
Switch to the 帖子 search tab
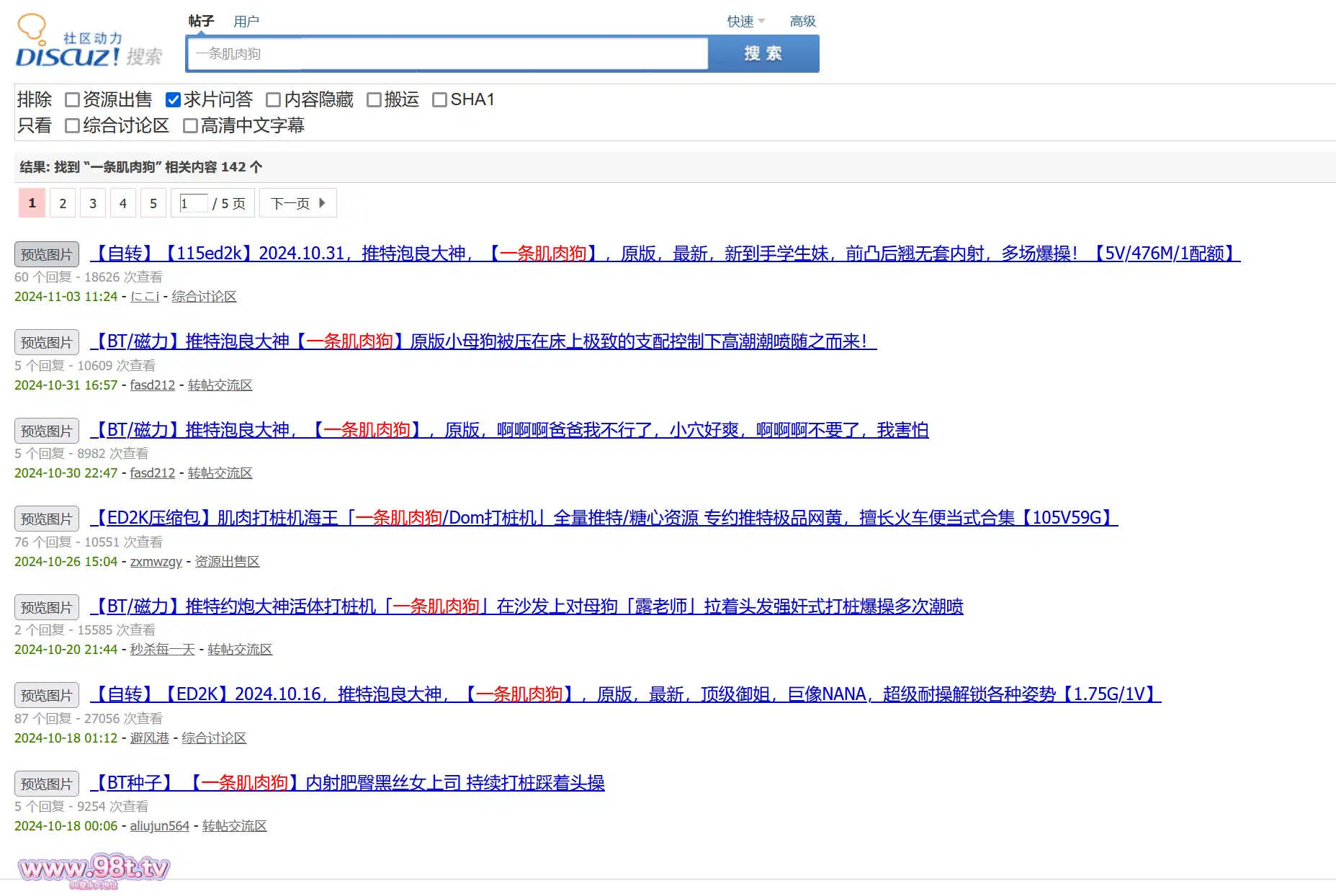[x=201, y=21]
